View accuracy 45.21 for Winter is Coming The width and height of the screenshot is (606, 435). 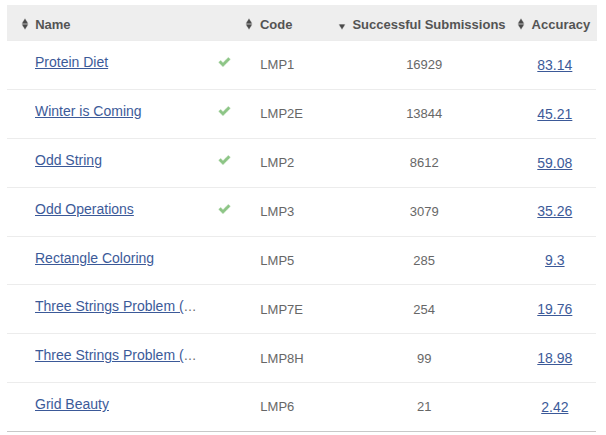coord(555,114)
